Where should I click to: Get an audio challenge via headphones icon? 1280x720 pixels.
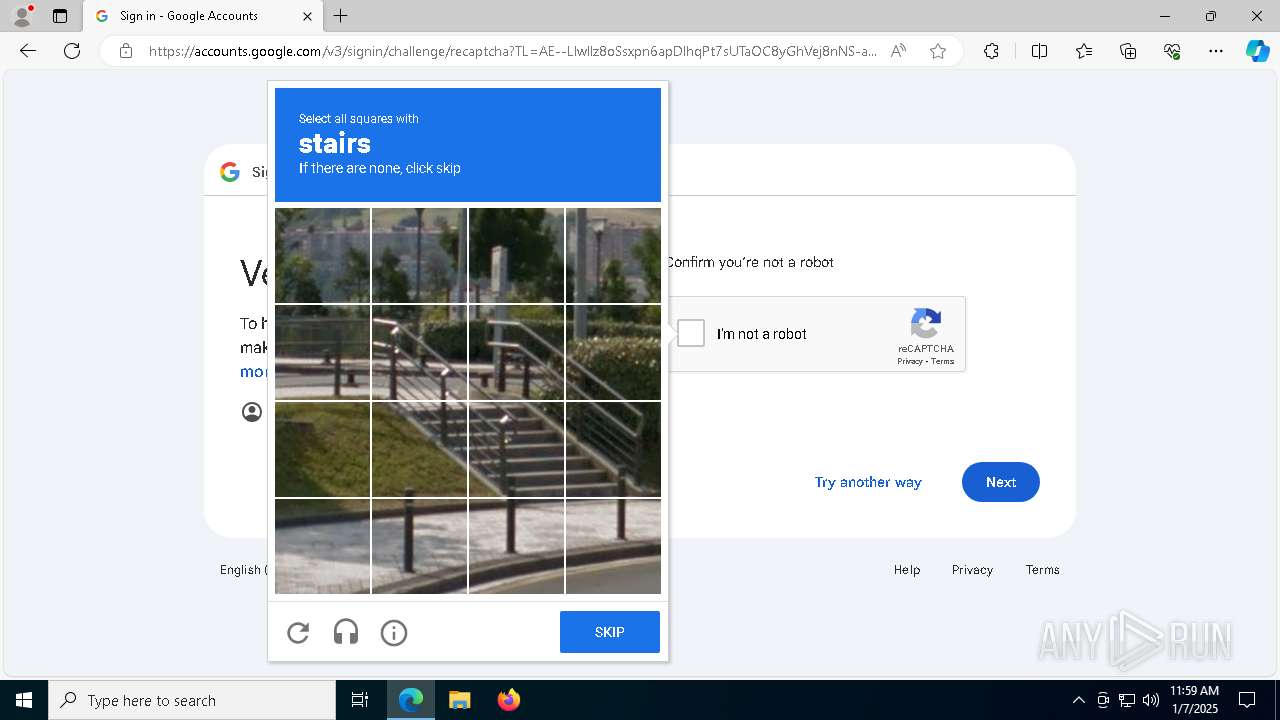[x=346, y=632]
